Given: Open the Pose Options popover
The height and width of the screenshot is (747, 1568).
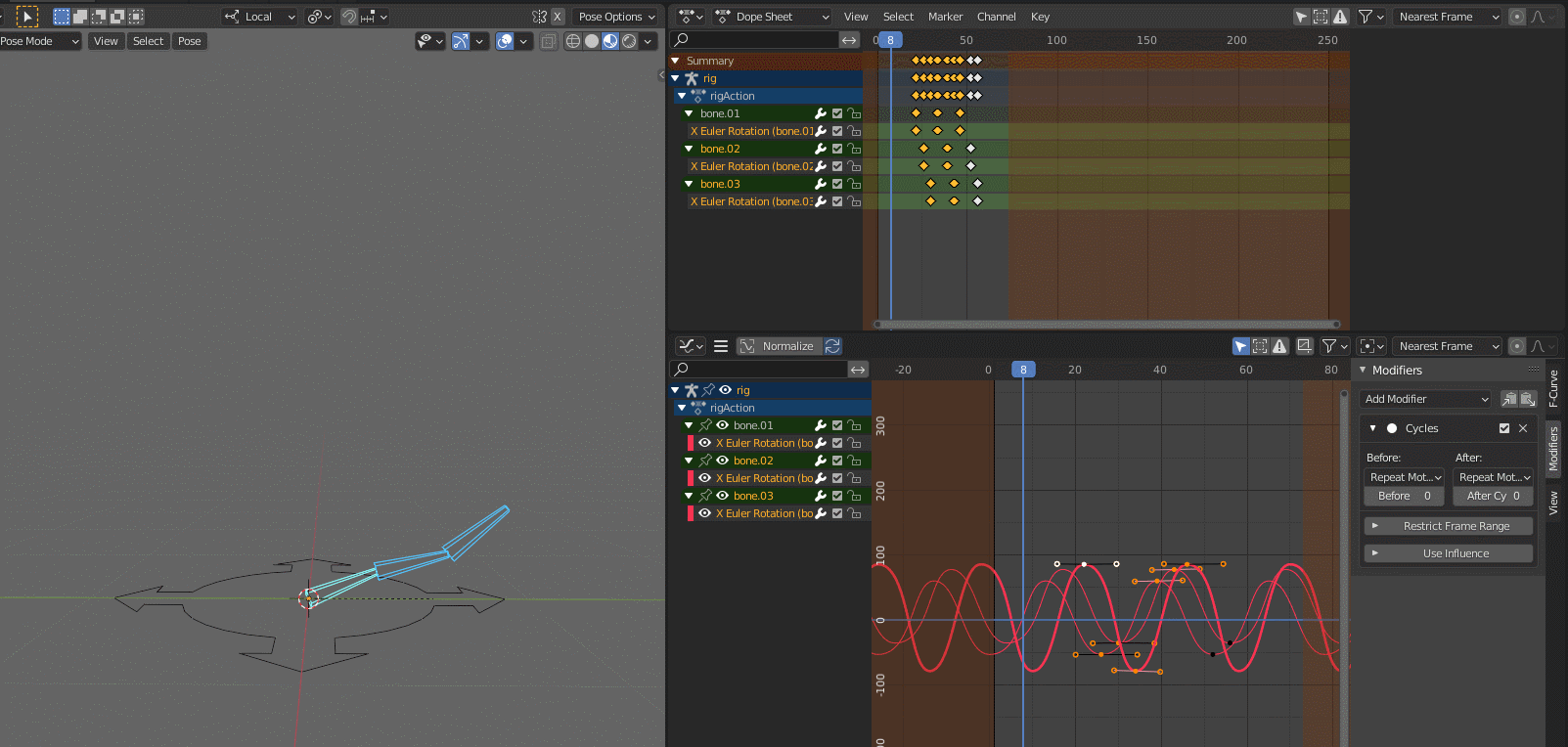Looking at the screenshot, I should (x=617, y=17).
